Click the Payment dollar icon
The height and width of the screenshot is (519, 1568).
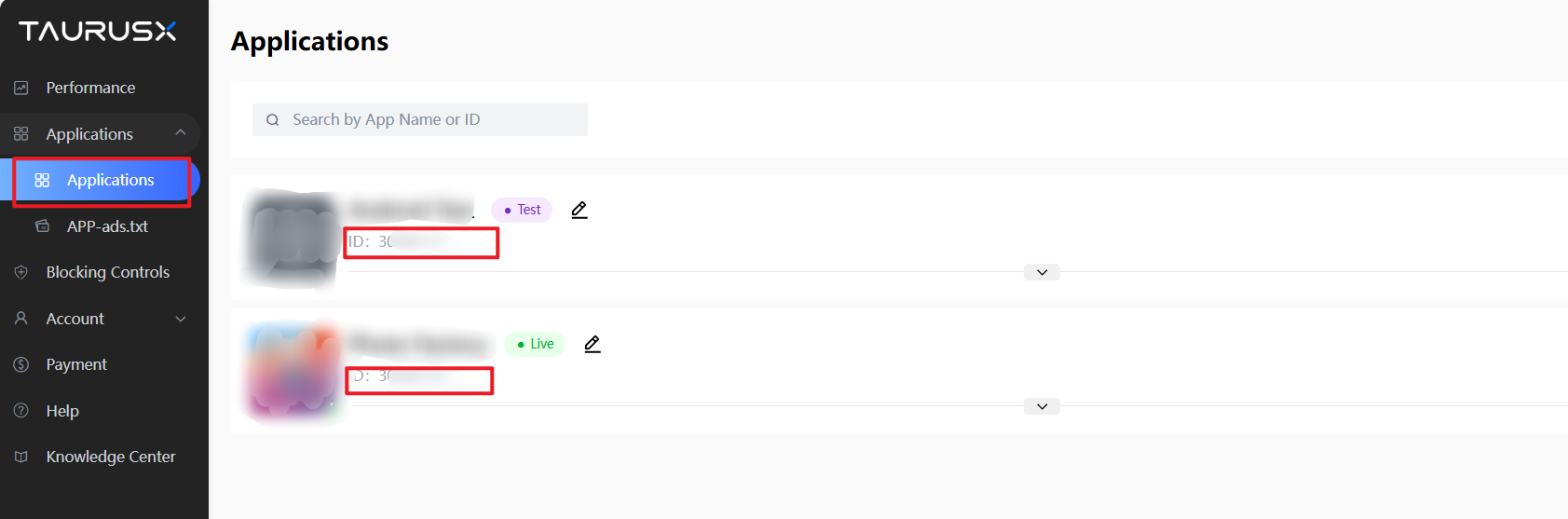coord(21,364)
